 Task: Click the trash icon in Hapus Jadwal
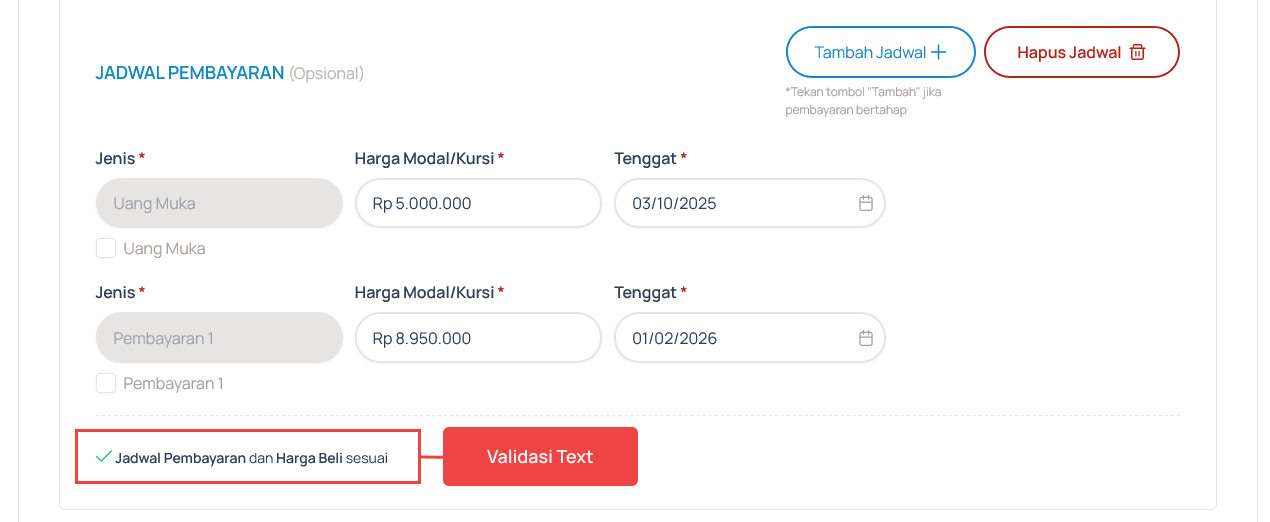pos(1137,52)
